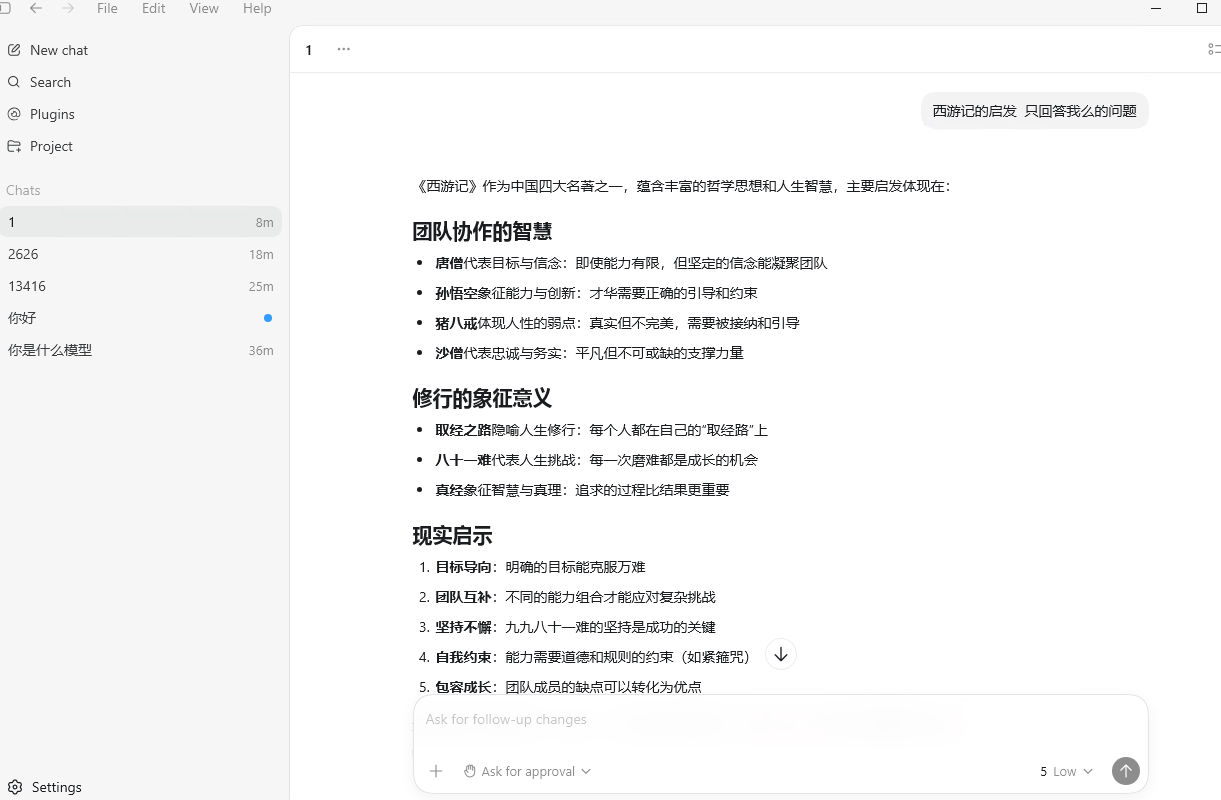The width and height of the screenshot is (1221, 800).
Task: Click list item 自我约束
Action: click(x=592, y=657)
